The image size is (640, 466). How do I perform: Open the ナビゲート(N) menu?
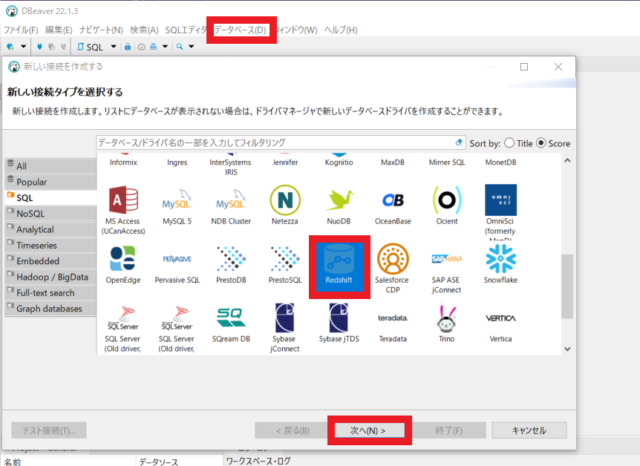(101, 30)
